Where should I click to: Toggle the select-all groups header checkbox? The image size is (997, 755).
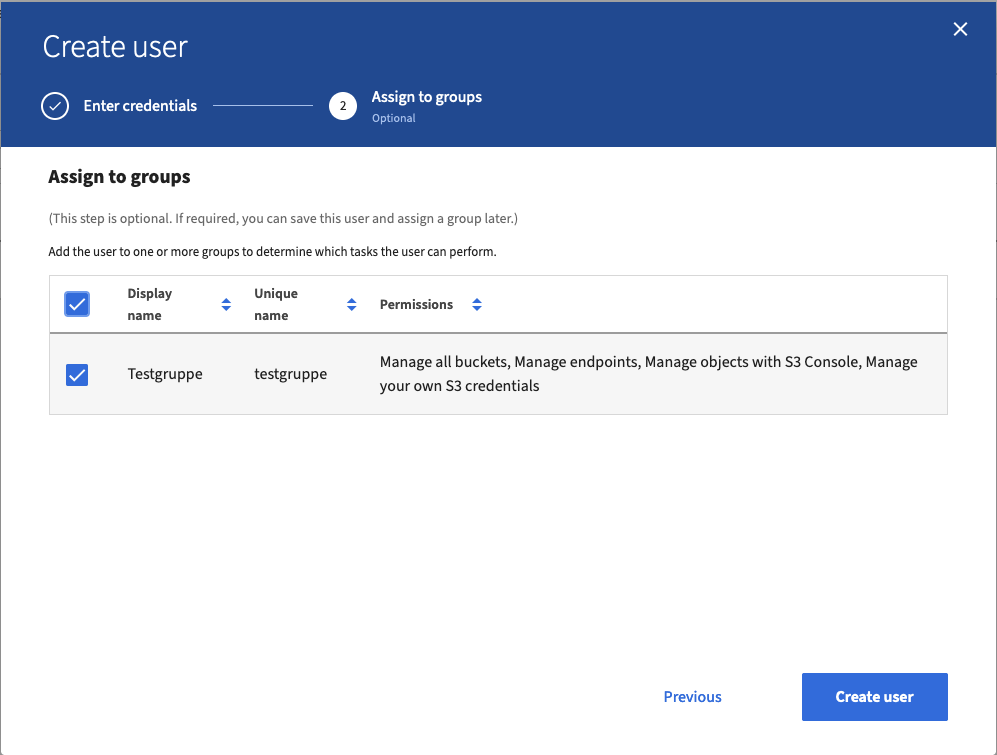pyautogui.click(x=77, y=304)
